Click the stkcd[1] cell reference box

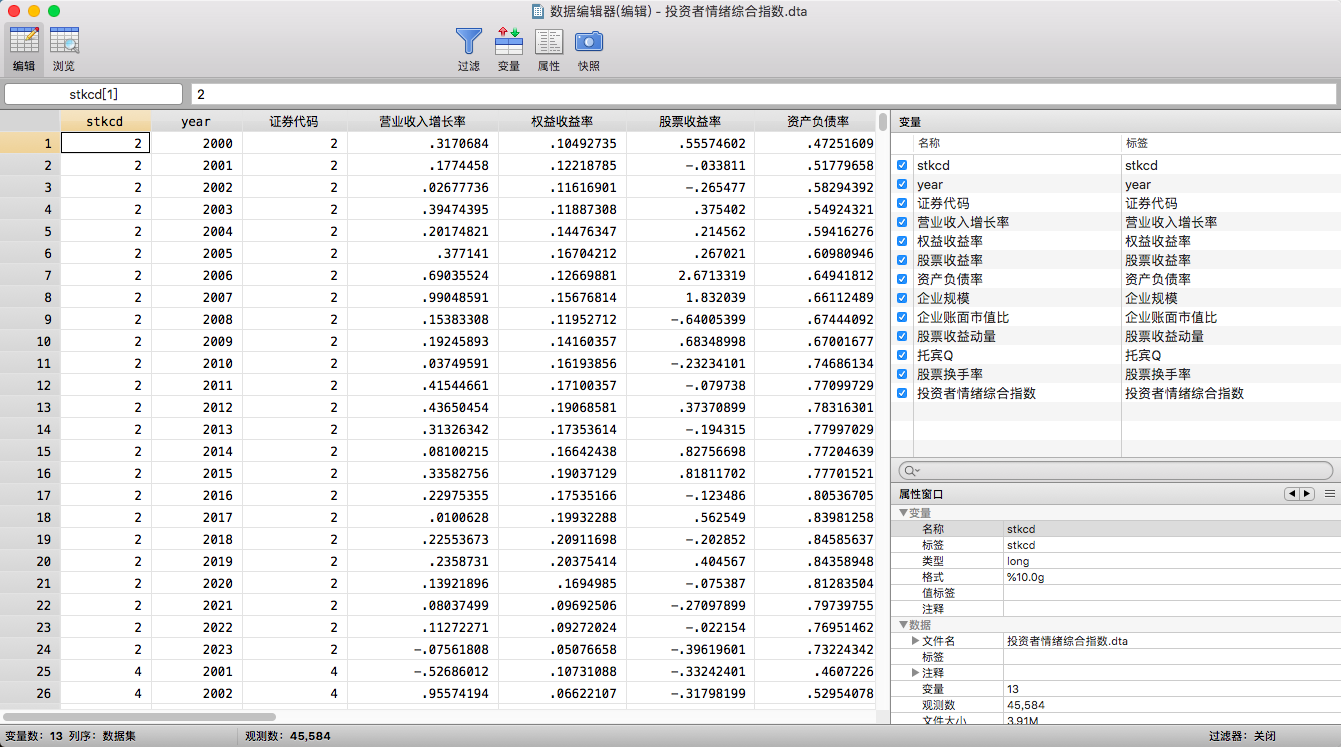pos(94,94)
